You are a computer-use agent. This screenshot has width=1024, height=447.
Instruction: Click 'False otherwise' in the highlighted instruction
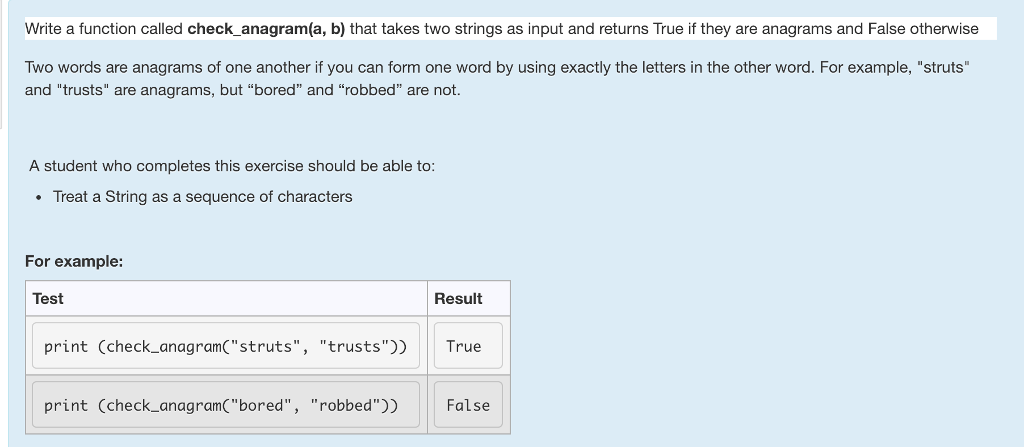pos(923,29)
